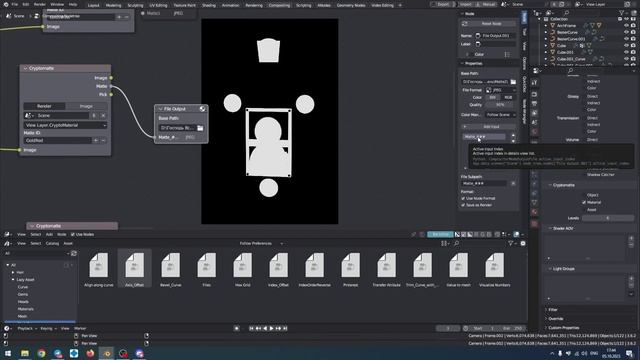Play timeline animation in reverse
The image size is (640, 360).
pos(265,328)
